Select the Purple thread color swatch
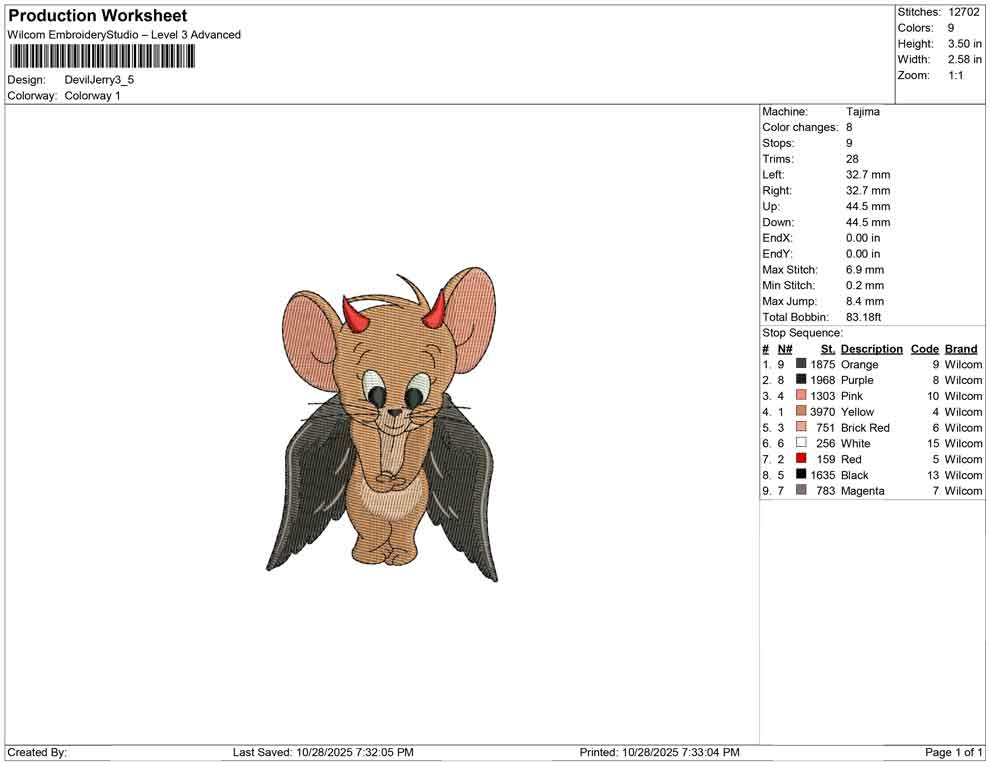The width and height of the screenshot is (990, 762). pyautogui.click(x=801, y=379)
